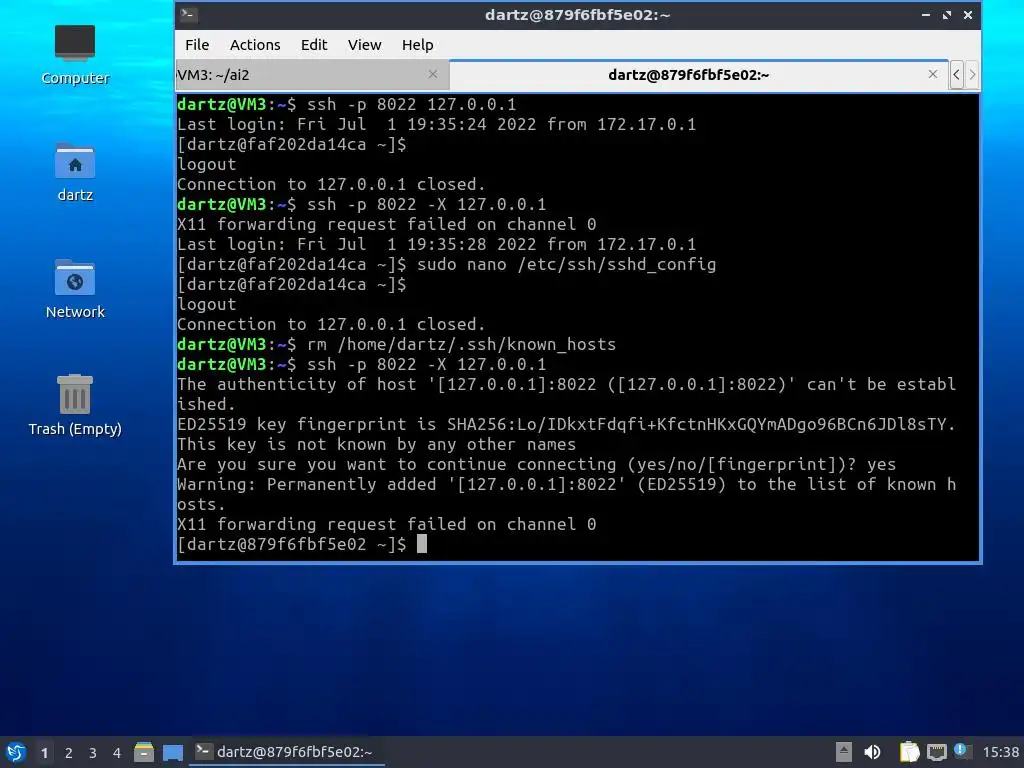Click the first 'Connection to 127.0.0.1 closed.' line
Viewport: 1024px width, 768px height.
click(x=331, y=184)
